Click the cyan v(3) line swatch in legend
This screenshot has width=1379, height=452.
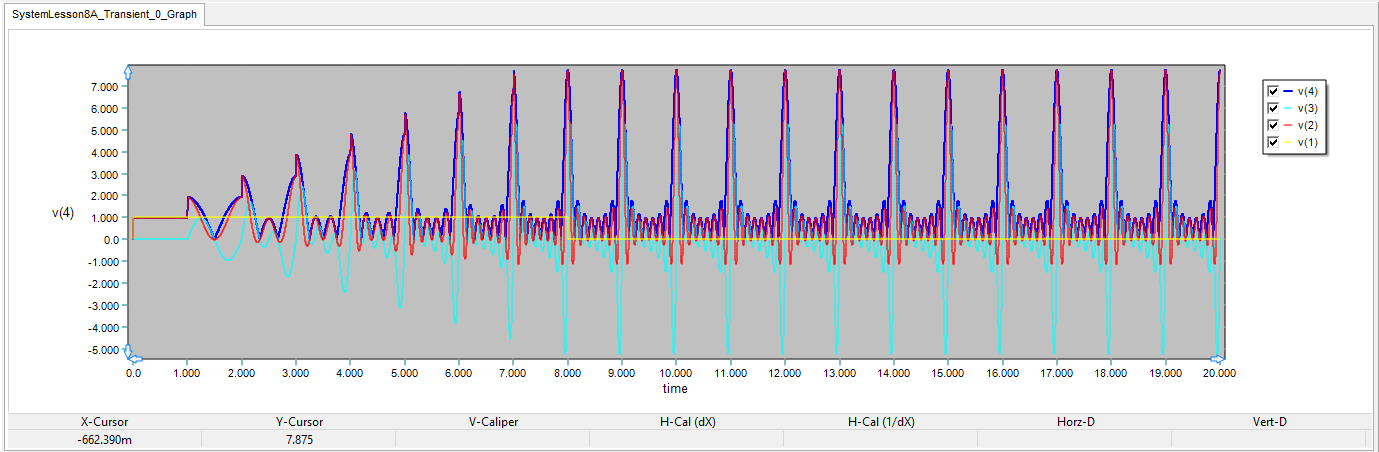pyautogui.click(x=1287, y=108)
